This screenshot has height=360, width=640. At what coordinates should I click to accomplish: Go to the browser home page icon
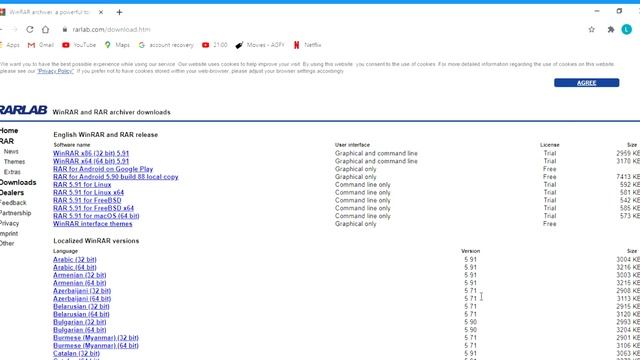45,29
